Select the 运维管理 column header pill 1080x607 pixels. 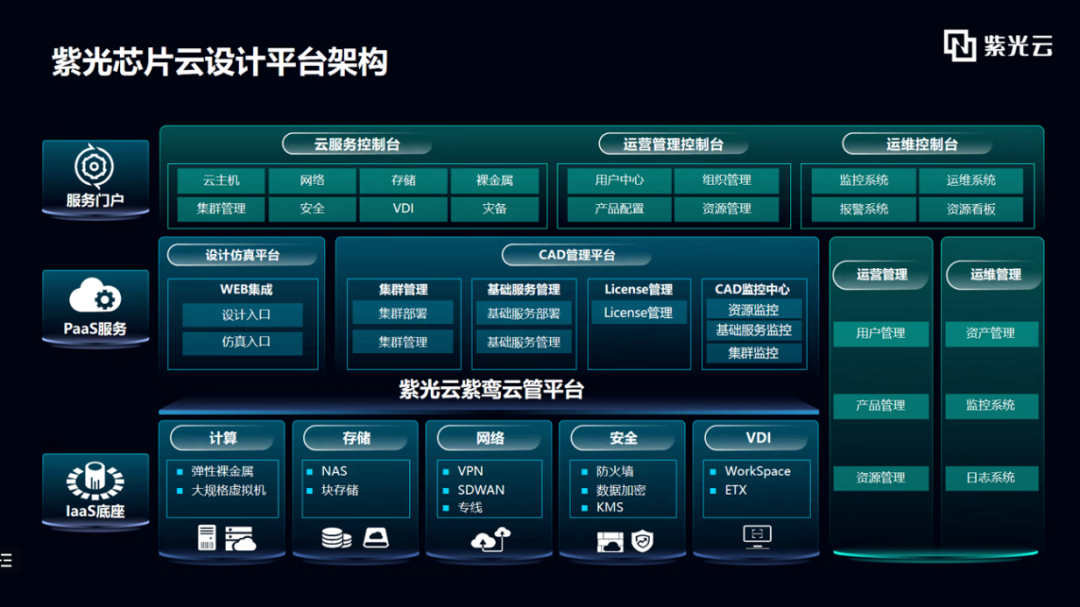click(995, 275)
